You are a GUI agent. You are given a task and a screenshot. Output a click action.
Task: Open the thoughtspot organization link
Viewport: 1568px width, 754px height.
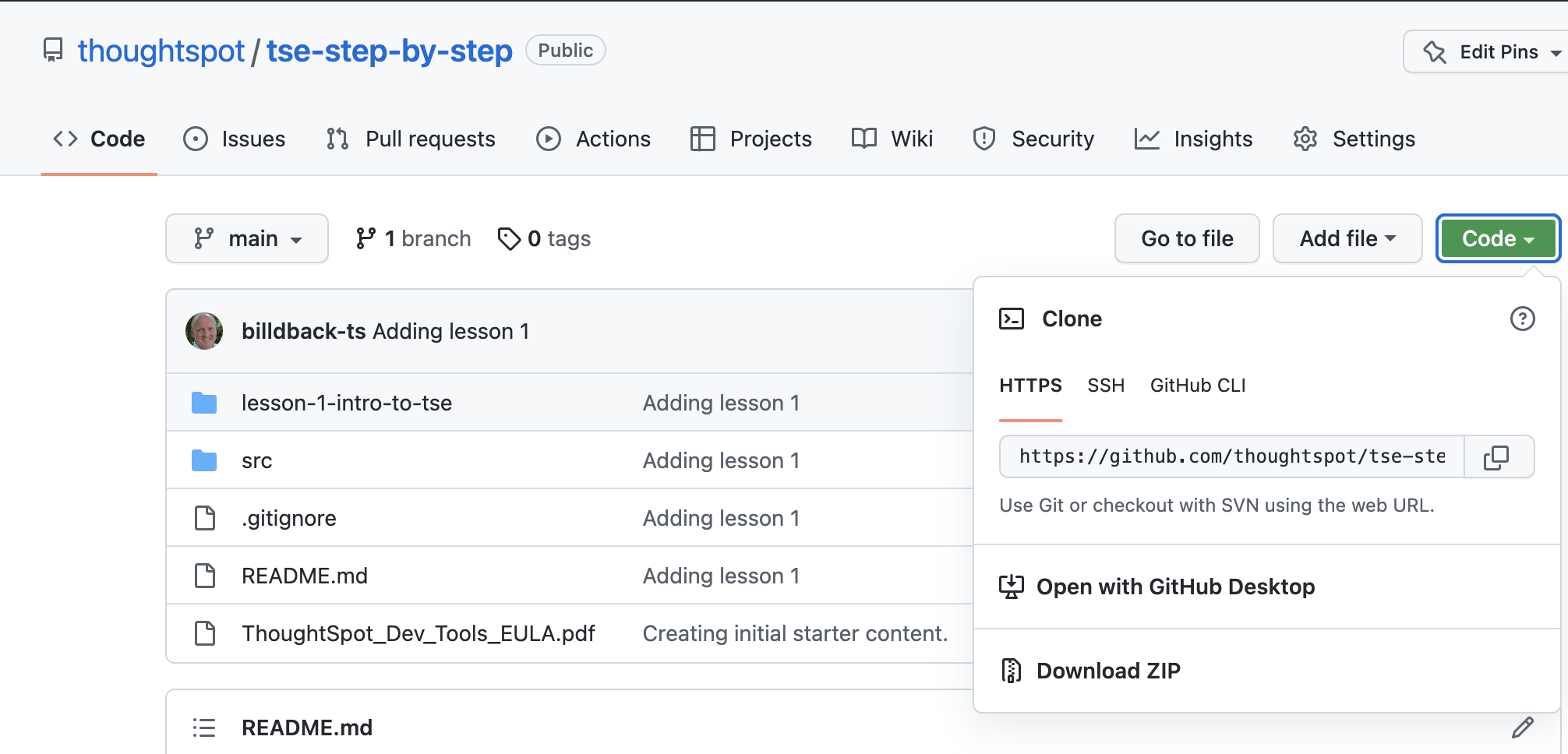161,50
